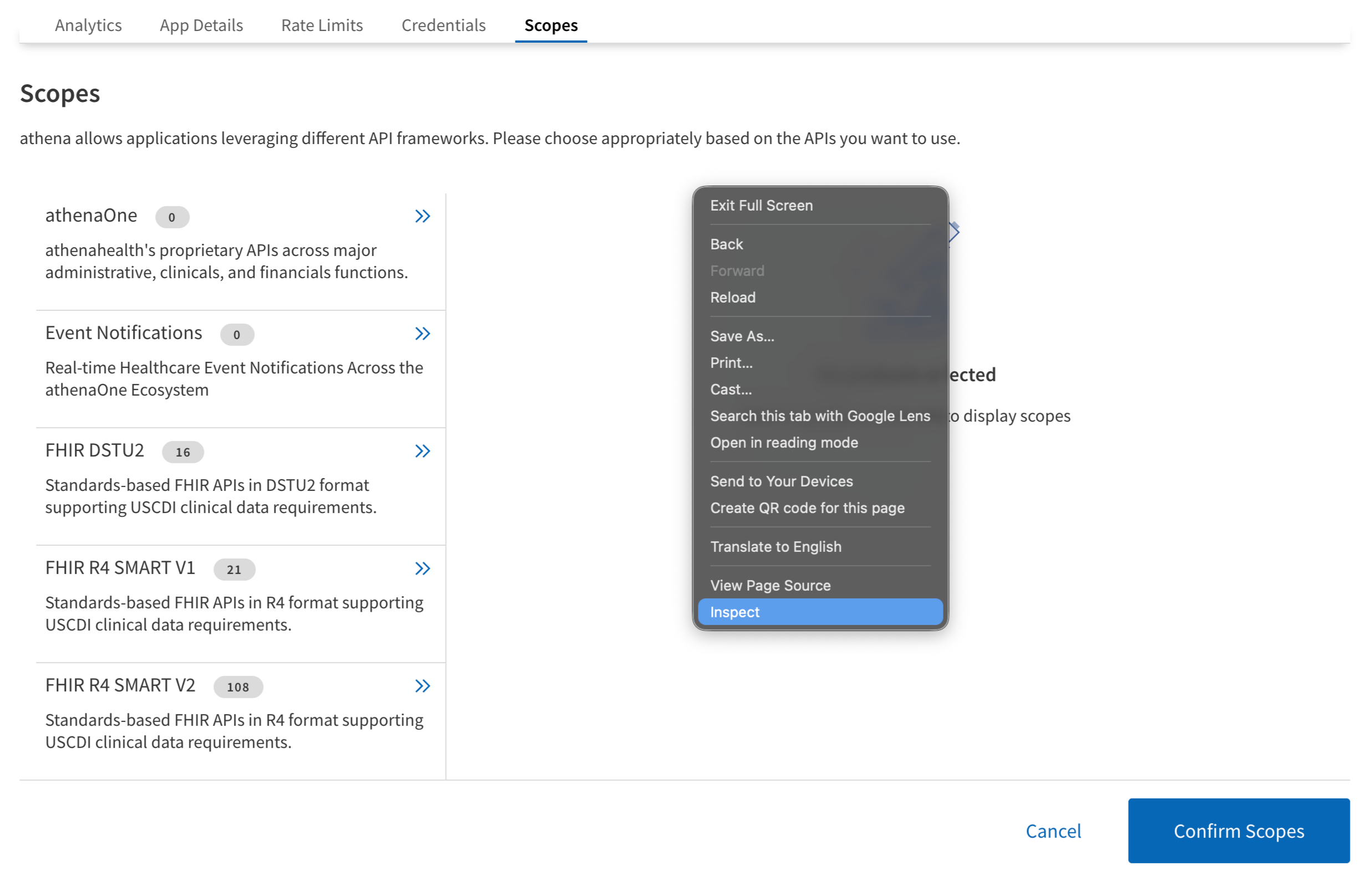Expand athenaOne scopes with double-chevron
Screen dimensions: 1372x886
[x=422, y=216]
